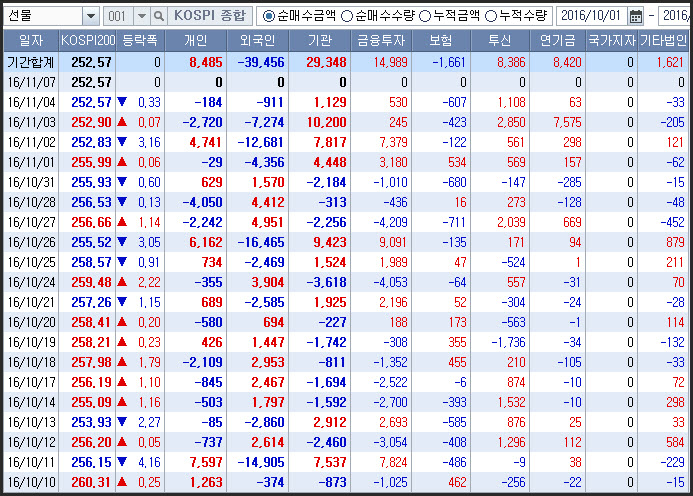The image size is (693, 496).
Task: Click the -16,465 foreign value
Action: tap(261, 242)
